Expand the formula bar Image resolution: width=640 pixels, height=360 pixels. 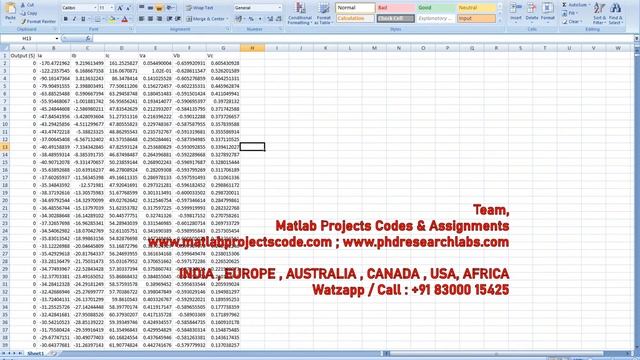click(637, 38)
